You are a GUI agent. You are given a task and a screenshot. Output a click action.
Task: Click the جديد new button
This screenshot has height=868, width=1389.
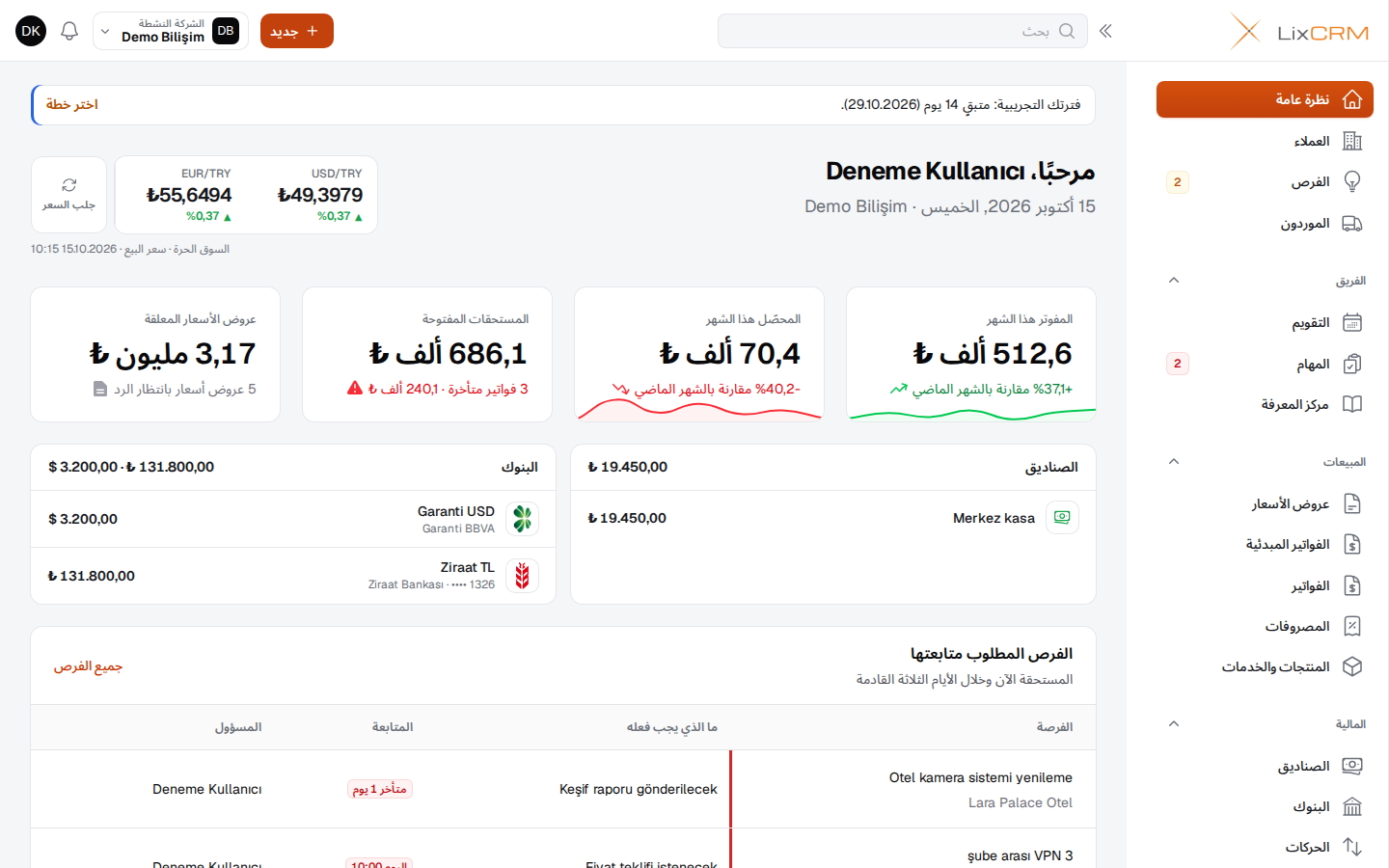click(x=297, y=31)
